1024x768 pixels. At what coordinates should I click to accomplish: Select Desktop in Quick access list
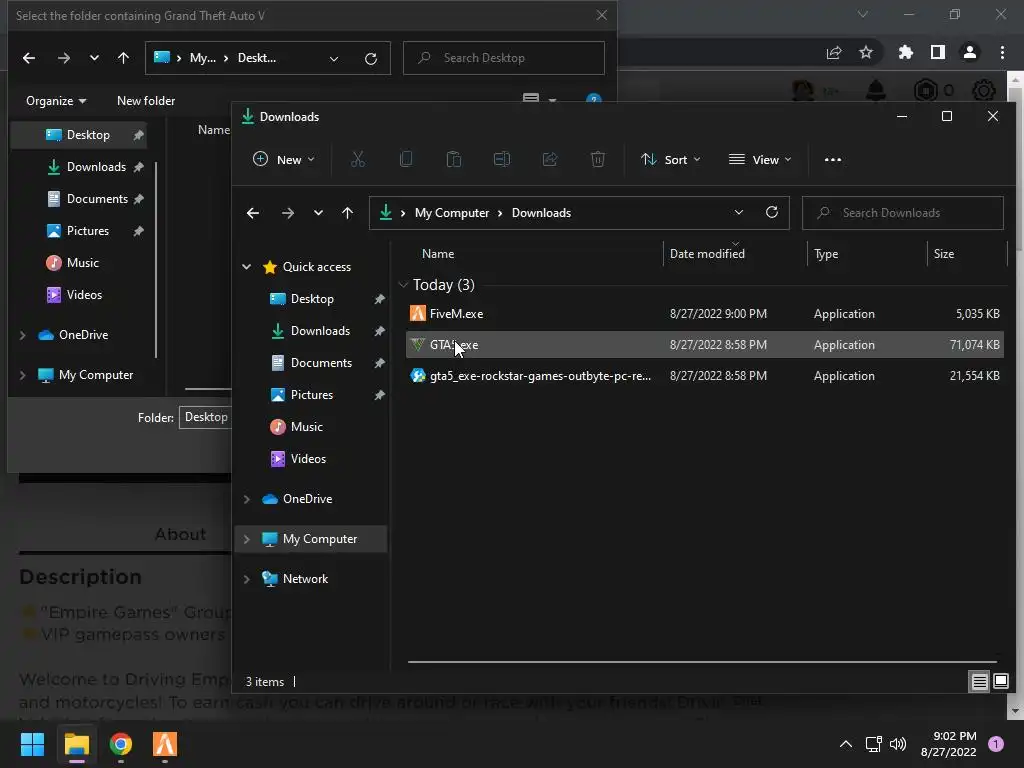[312, 298]
